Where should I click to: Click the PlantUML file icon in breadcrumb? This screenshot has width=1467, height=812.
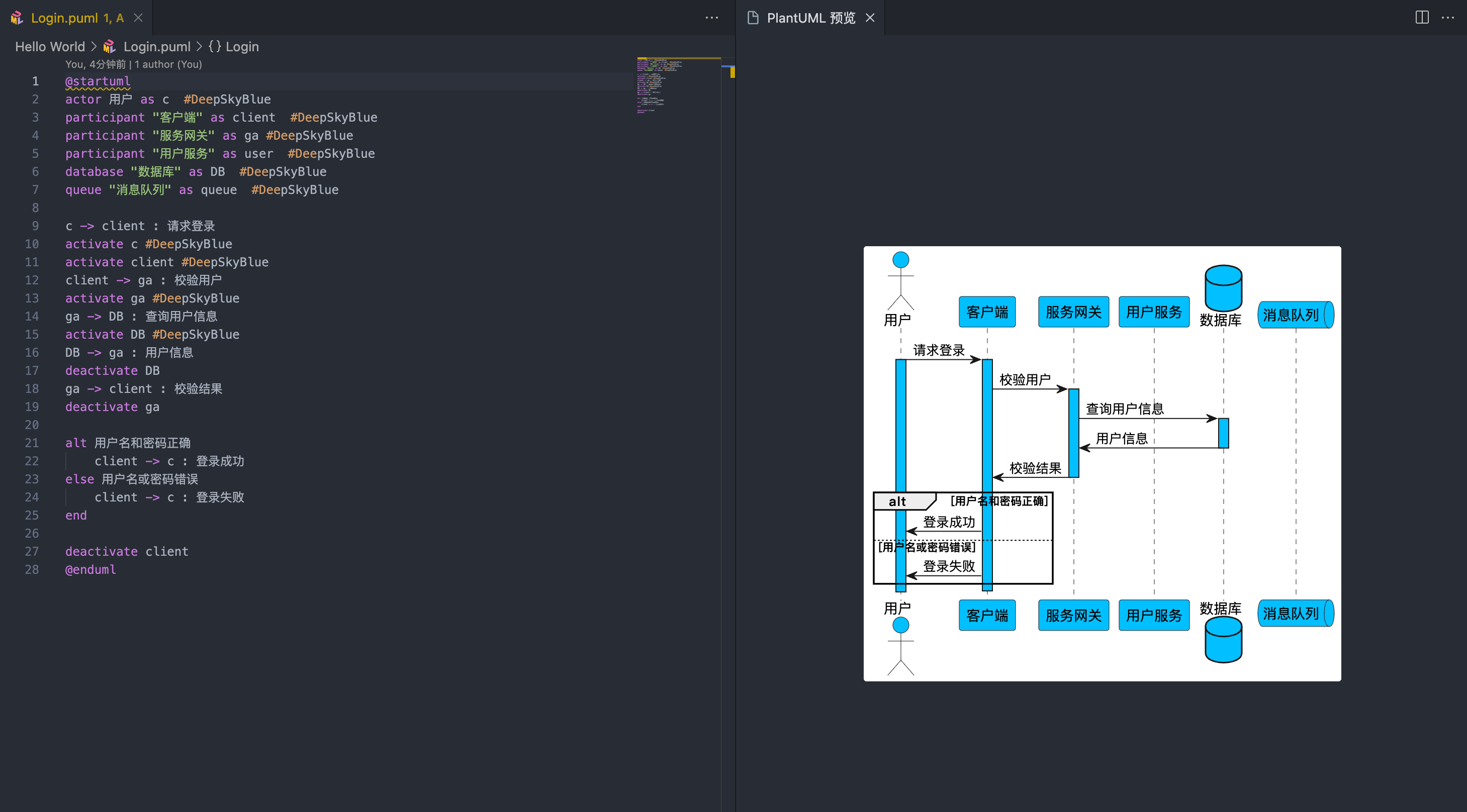pyautogui.click(x=109, y=47)
